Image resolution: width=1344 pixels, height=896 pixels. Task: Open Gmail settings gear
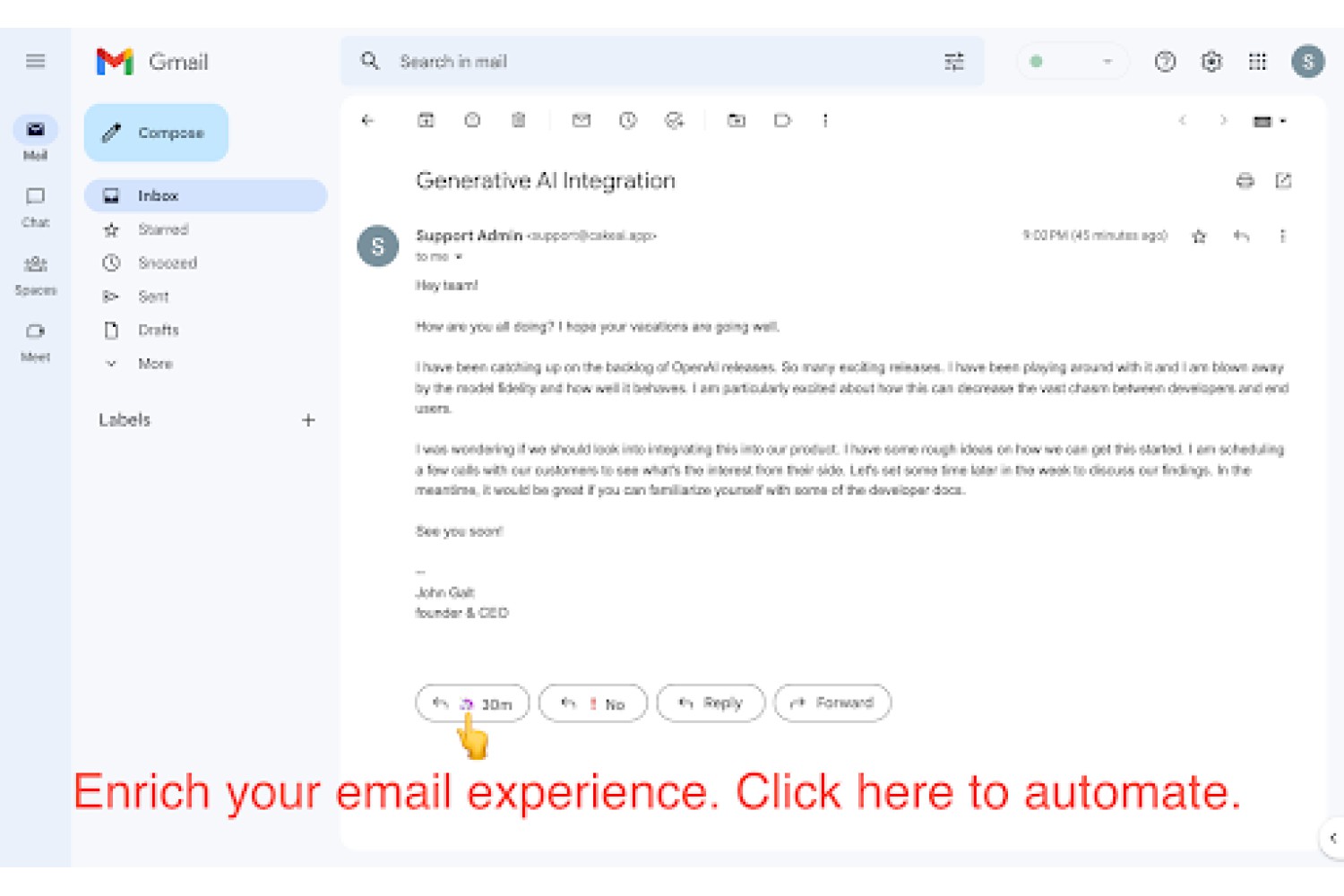[x=1211, y=62]
